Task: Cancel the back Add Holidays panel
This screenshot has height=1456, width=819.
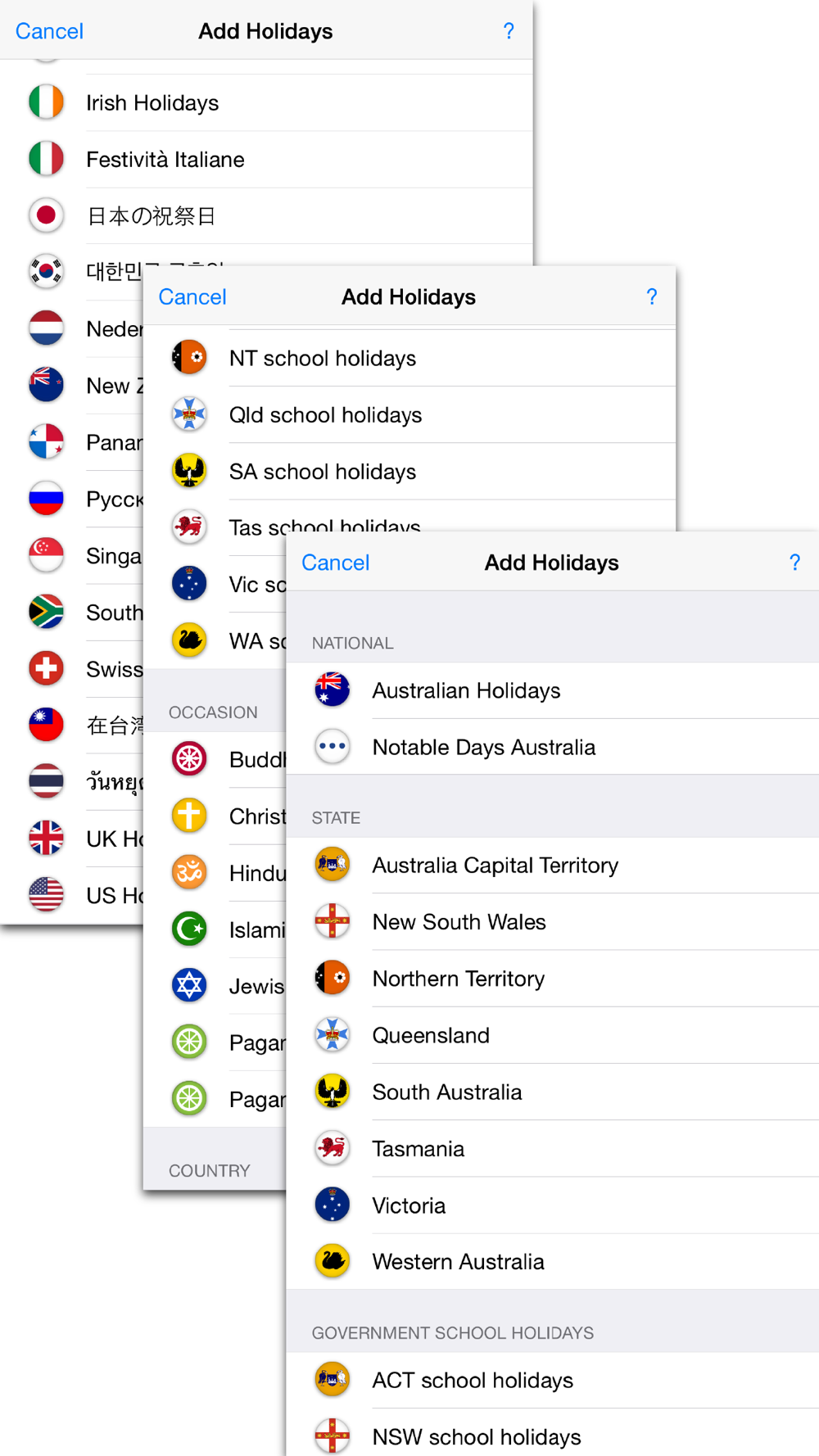Action: 49,31
